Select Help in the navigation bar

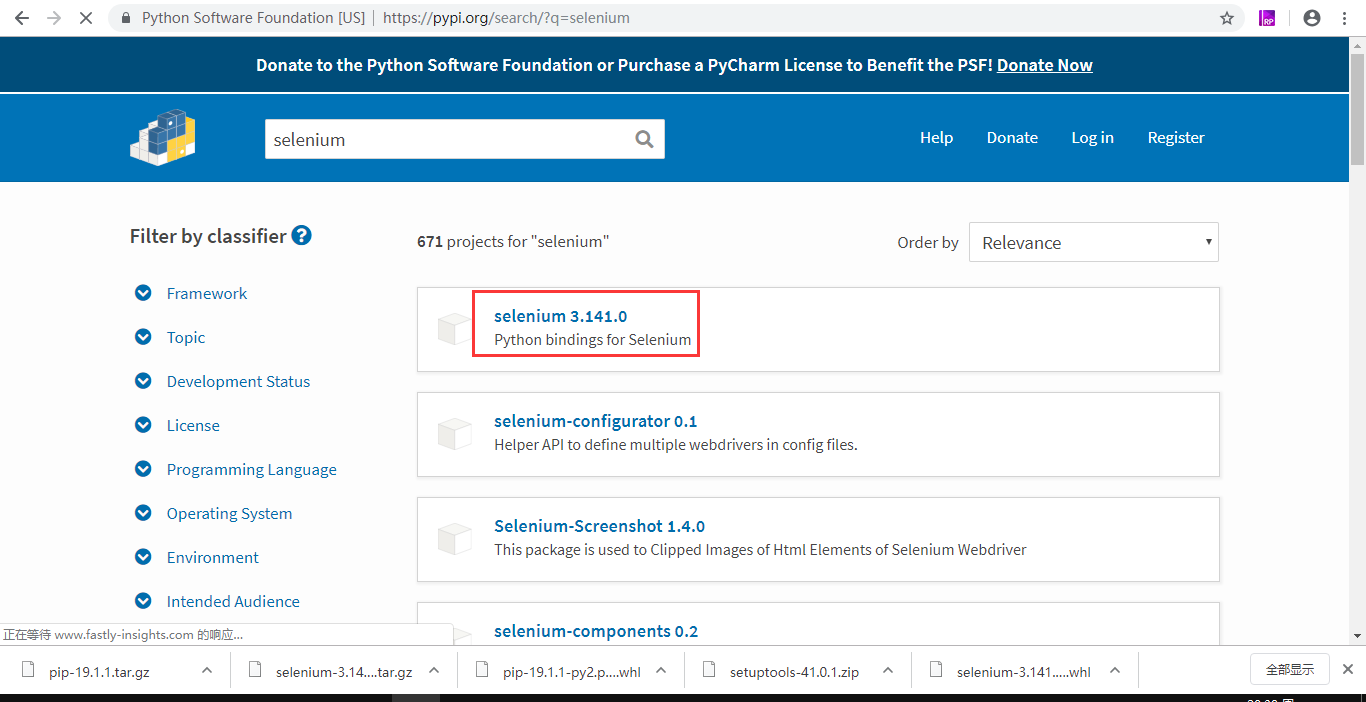(936, 138)
